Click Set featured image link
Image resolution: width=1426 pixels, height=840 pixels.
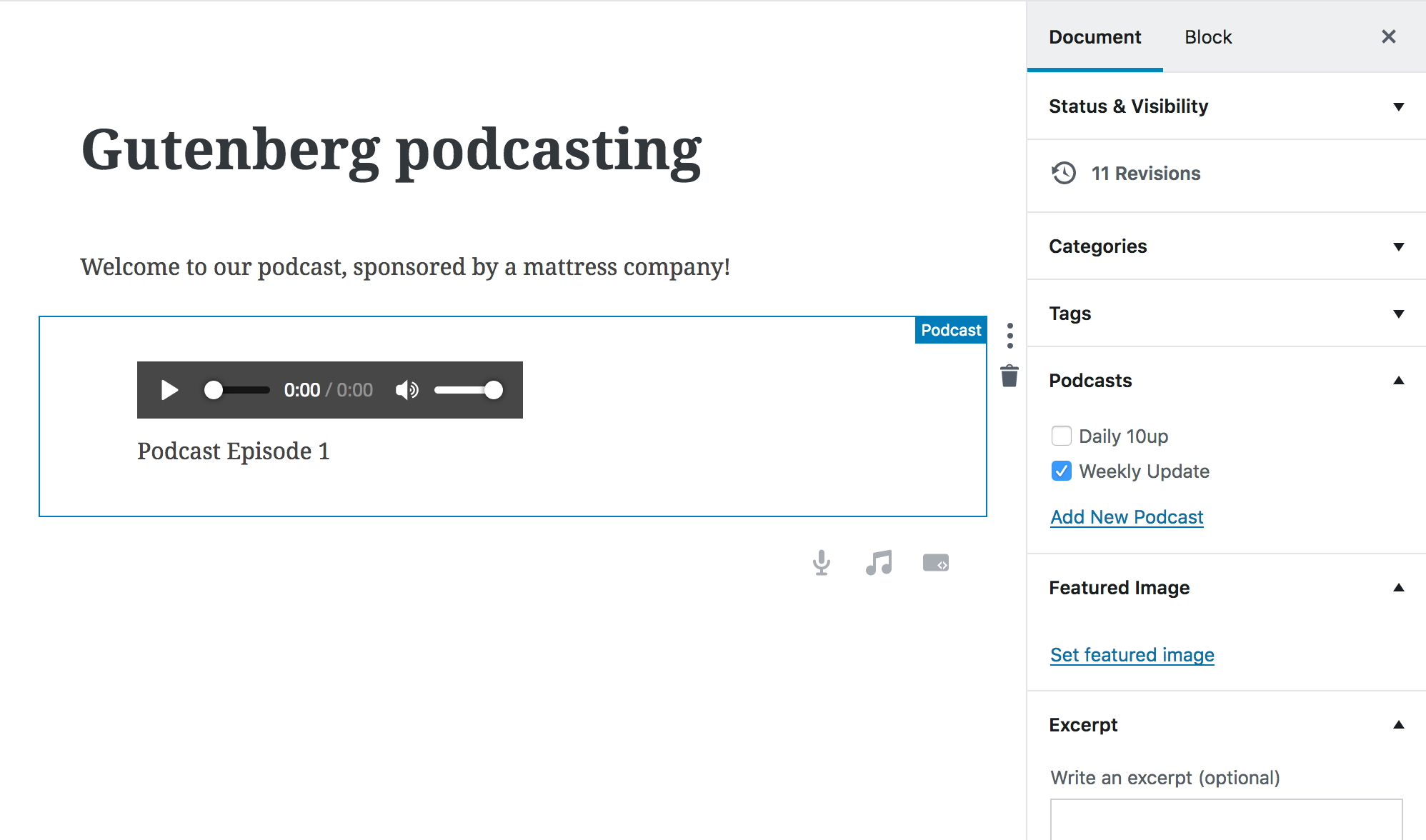click(1132, 655)
